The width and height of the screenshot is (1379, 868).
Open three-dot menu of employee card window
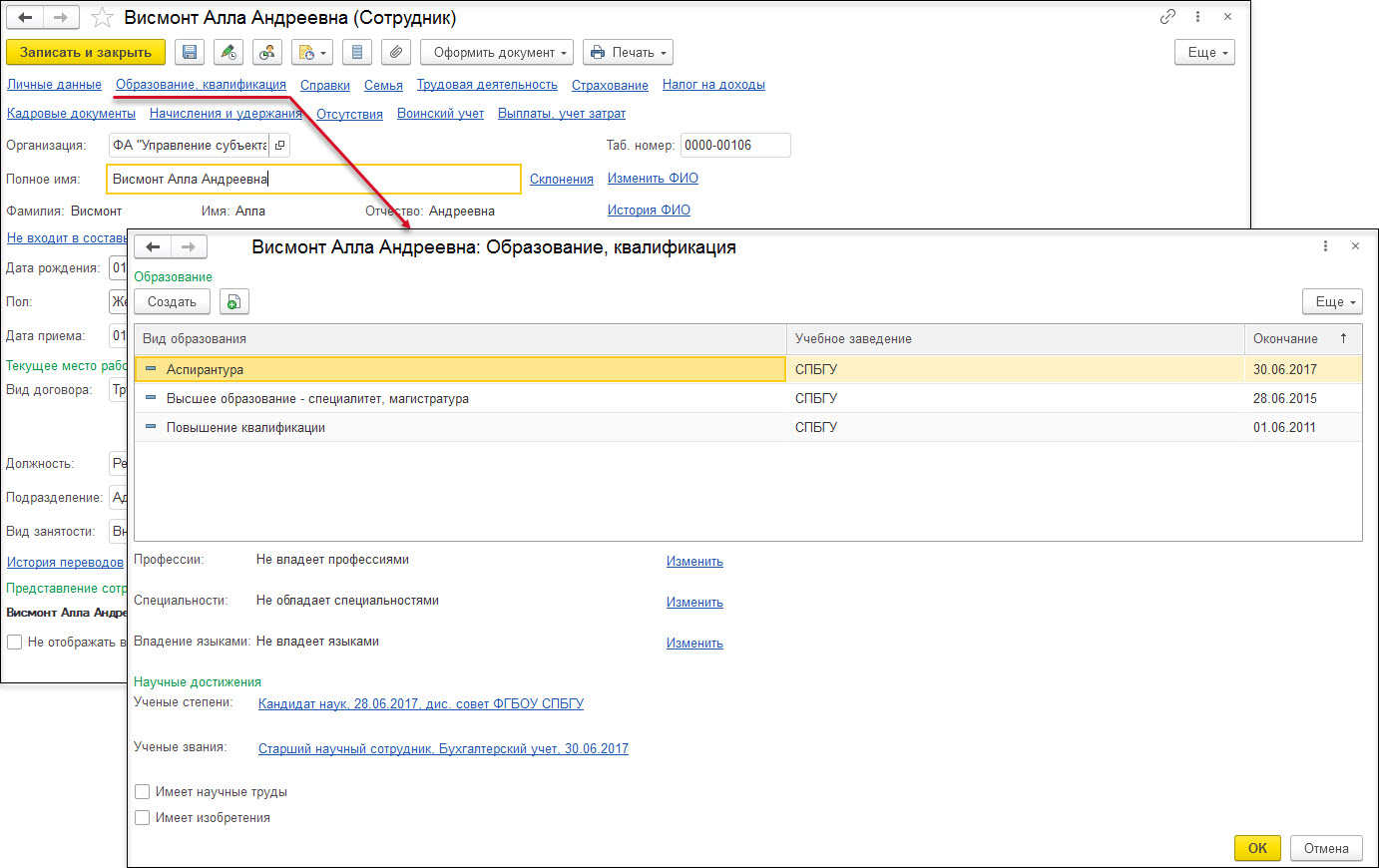(1197, 17)
